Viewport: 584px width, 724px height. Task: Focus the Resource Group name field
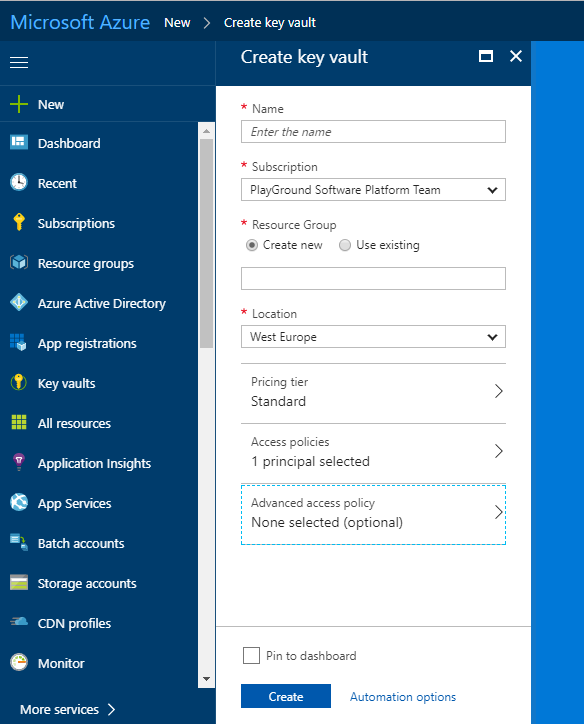tap(373, 278)
